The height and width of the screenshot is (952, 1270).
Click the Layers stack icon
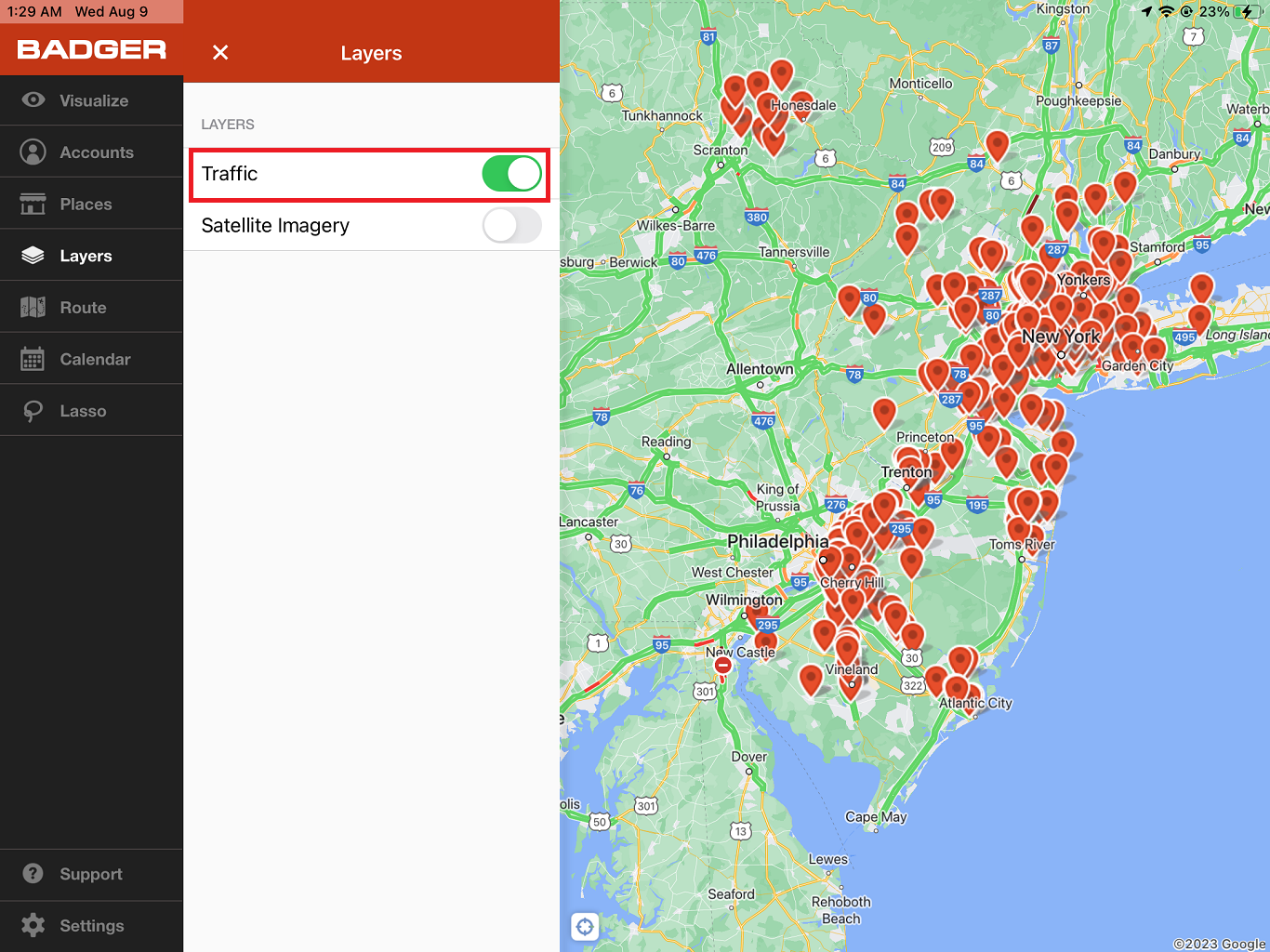coord(33,256)
